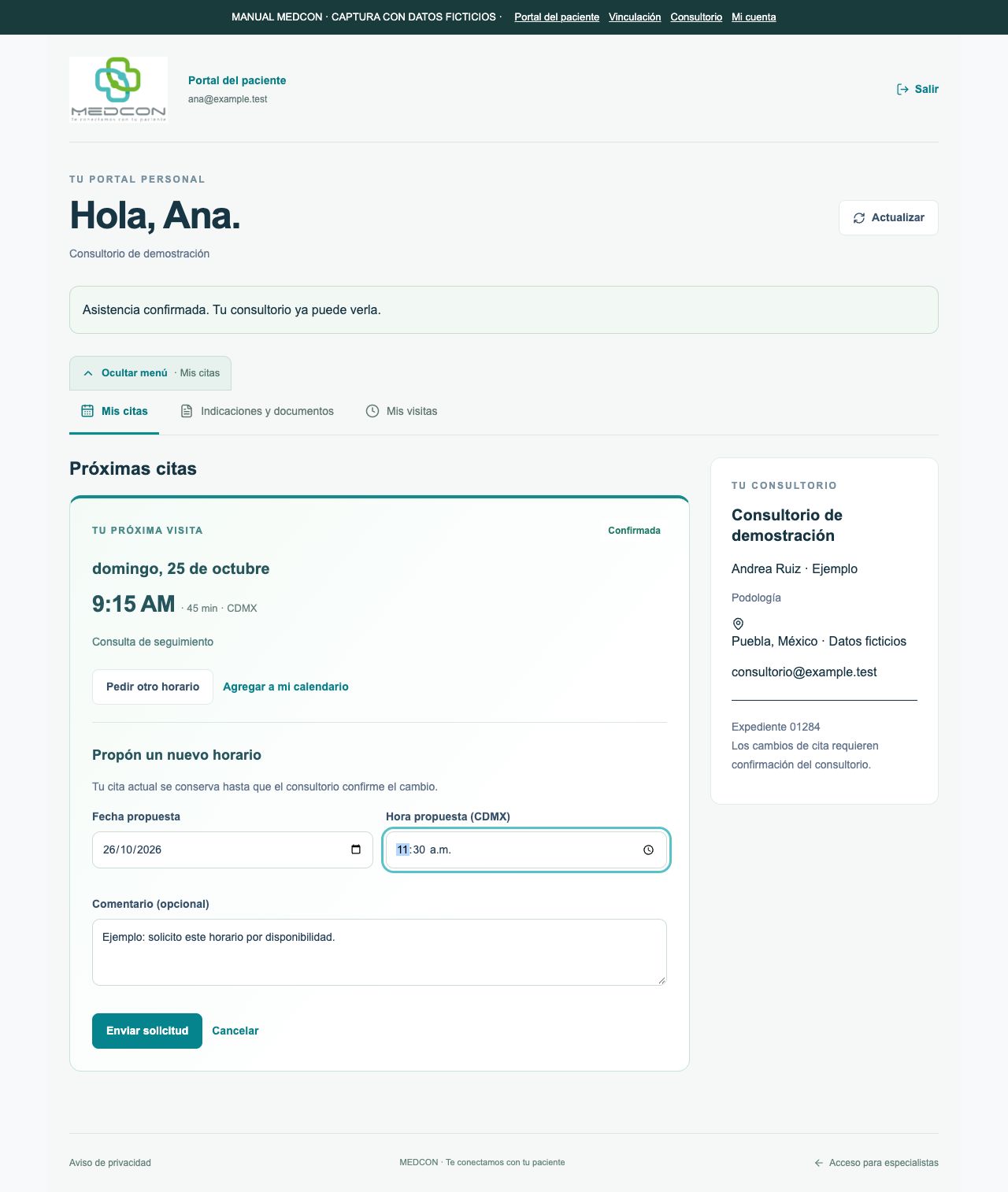Focus the Fecha propuesta date field
This screenshot has width=1008, height=1192.
(232, 850)
